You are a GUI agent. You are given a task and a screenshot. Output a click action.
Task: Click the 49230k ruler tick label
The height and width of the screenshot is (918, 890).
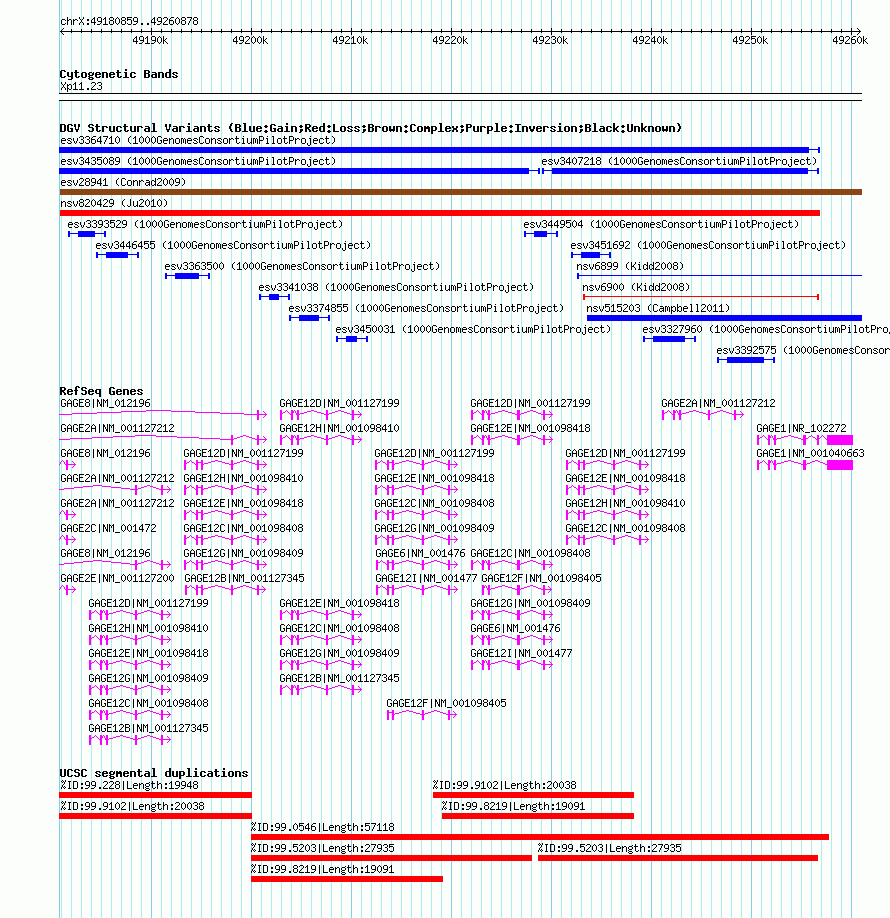pos(550,40)
